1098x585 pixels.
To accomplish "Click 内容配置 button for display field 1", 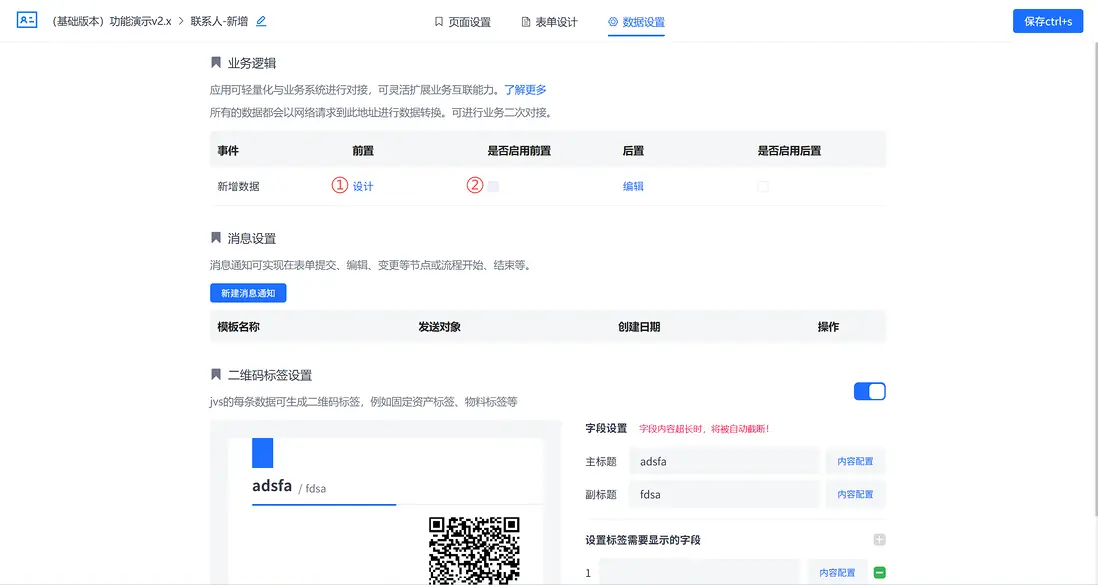I will coord(837,572).
